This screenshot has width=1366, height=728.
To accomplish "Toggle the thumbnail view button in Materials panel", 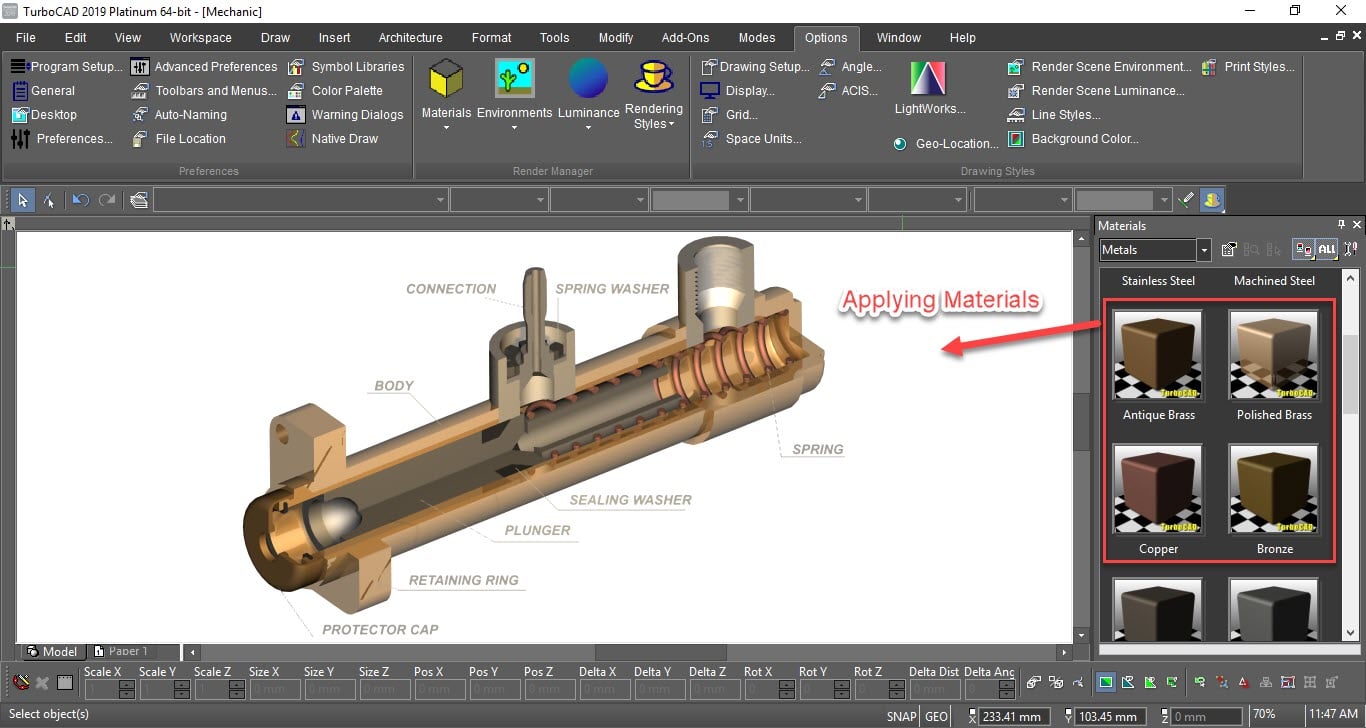I will (x=1303, y=250).
